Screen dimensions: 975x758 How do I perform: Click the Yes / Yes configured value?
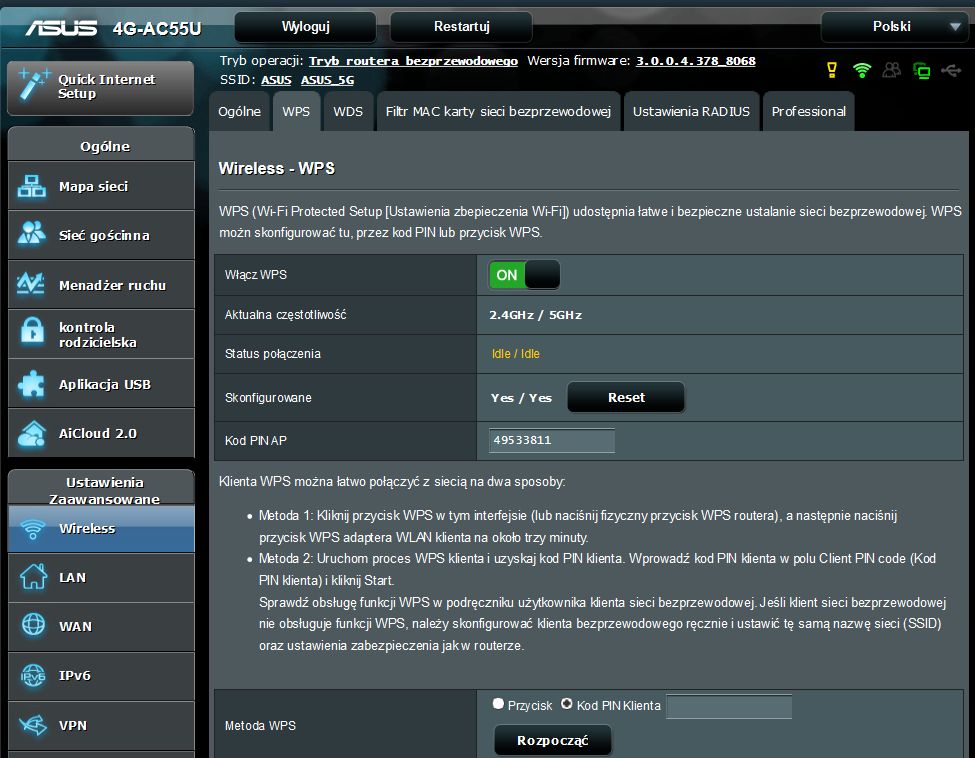click(x=521, y=398)
